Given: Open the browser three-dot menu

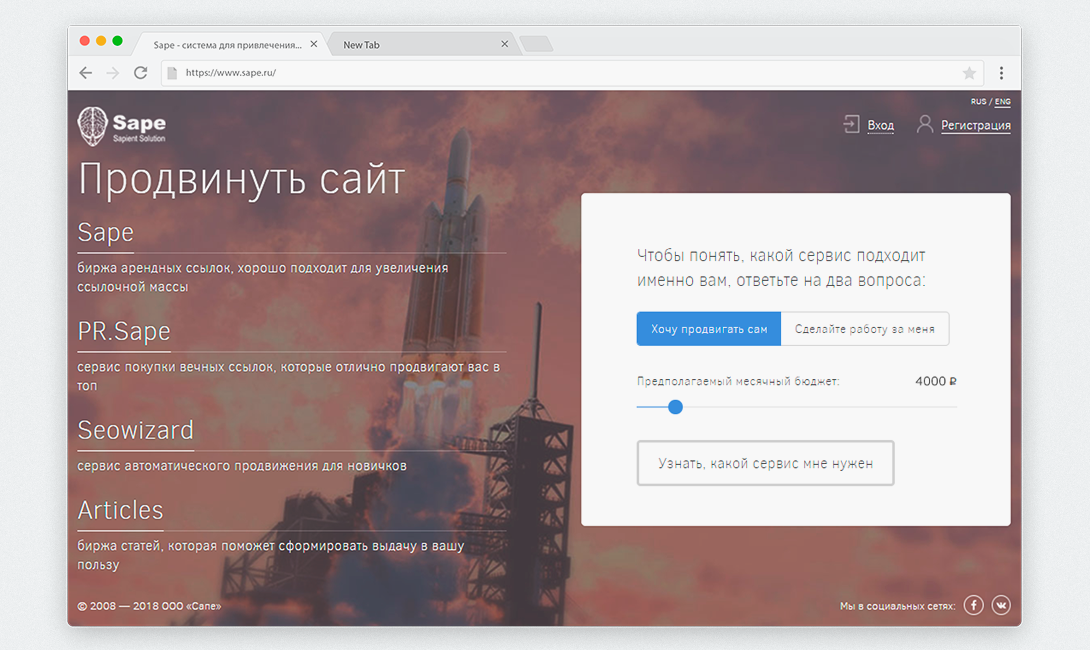Looking at the screenshot, I should point(1001,73).
